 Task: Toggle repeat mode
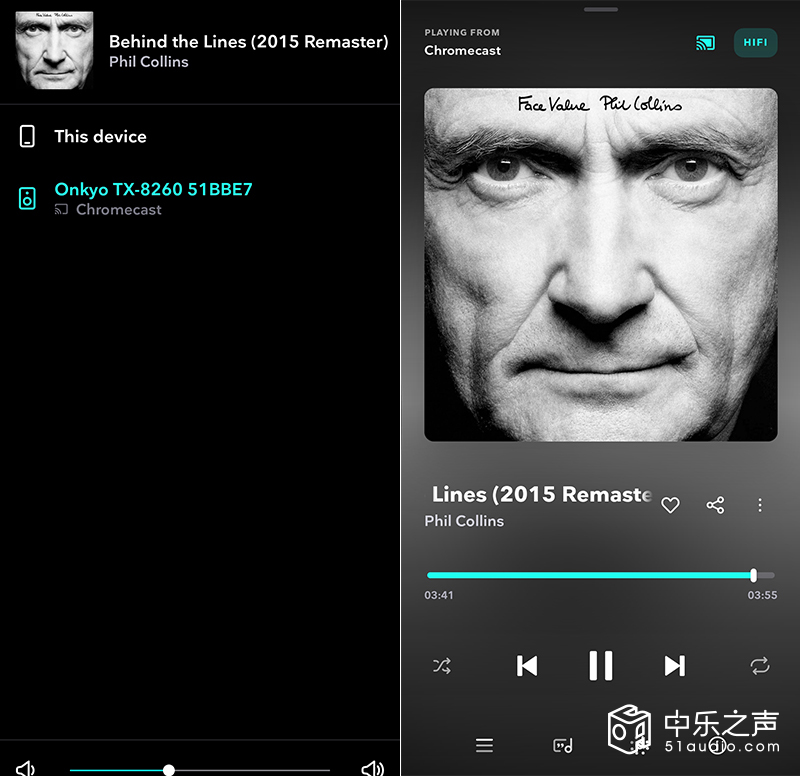tap(760, 666)
